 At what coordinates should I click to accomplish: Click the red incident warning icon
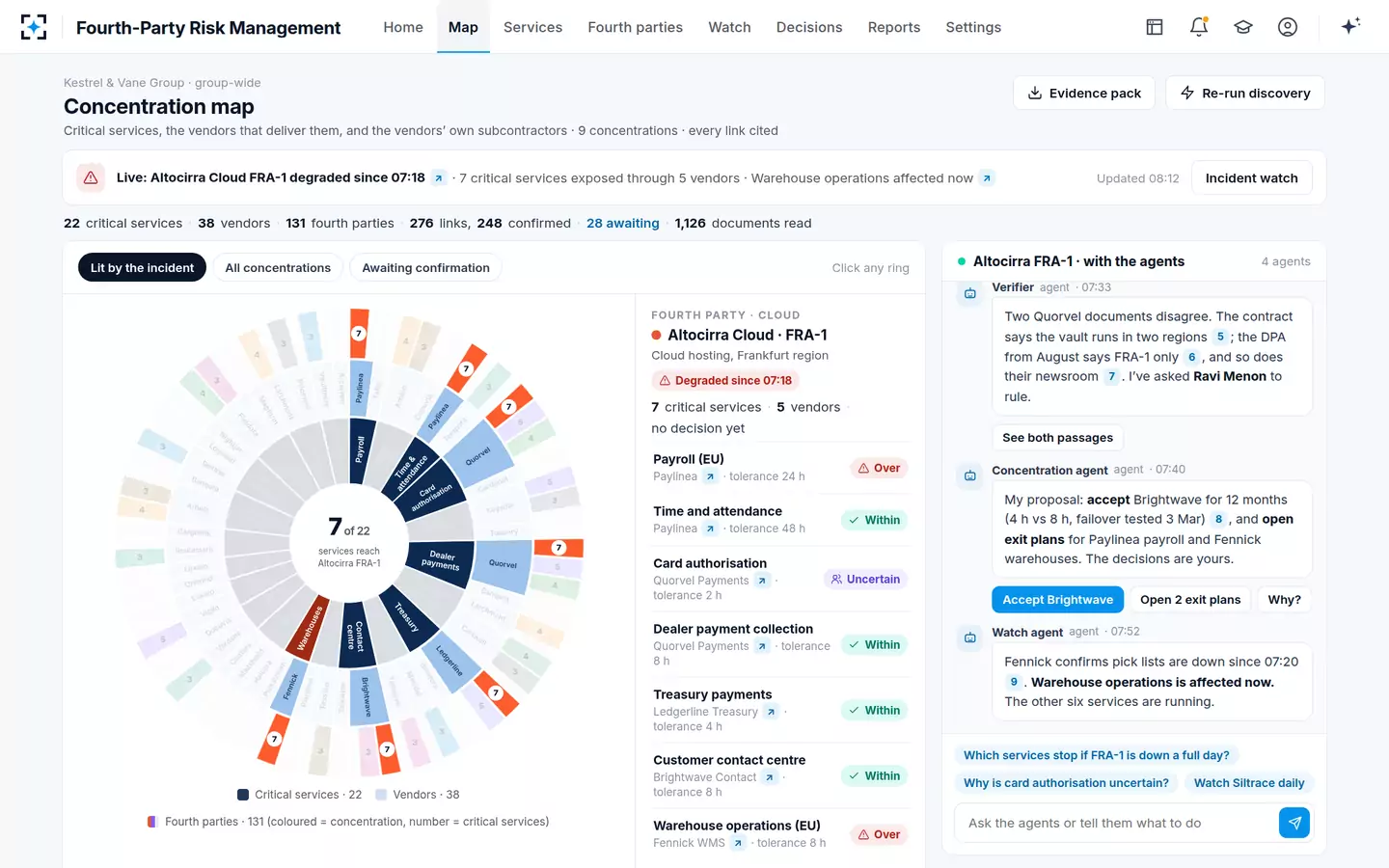[91, 177]
